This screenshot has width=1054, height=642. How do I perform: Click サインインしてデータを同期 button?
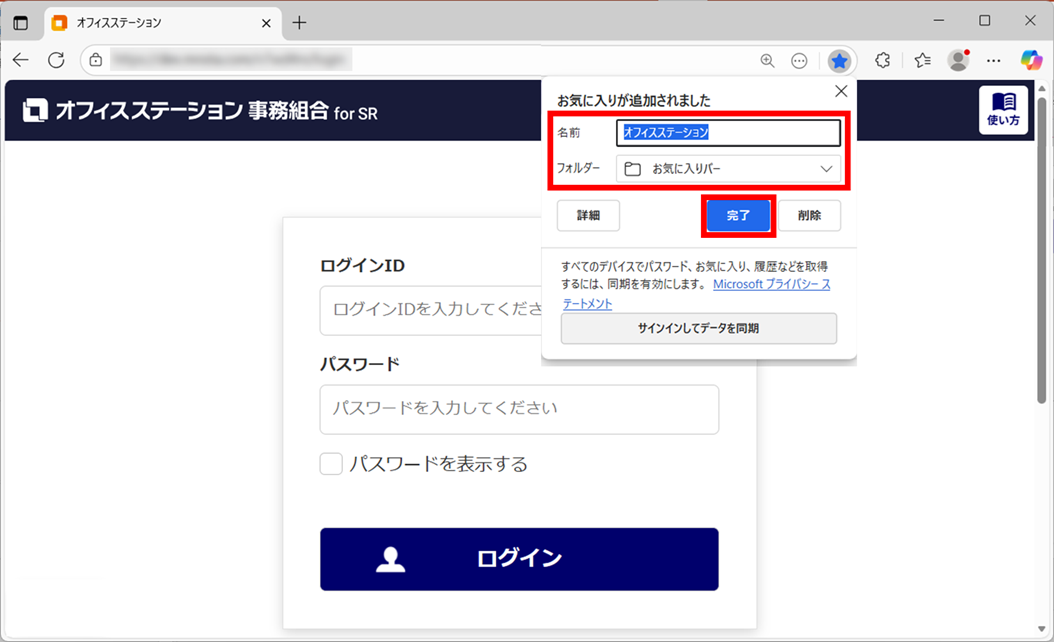coord(698,328)
